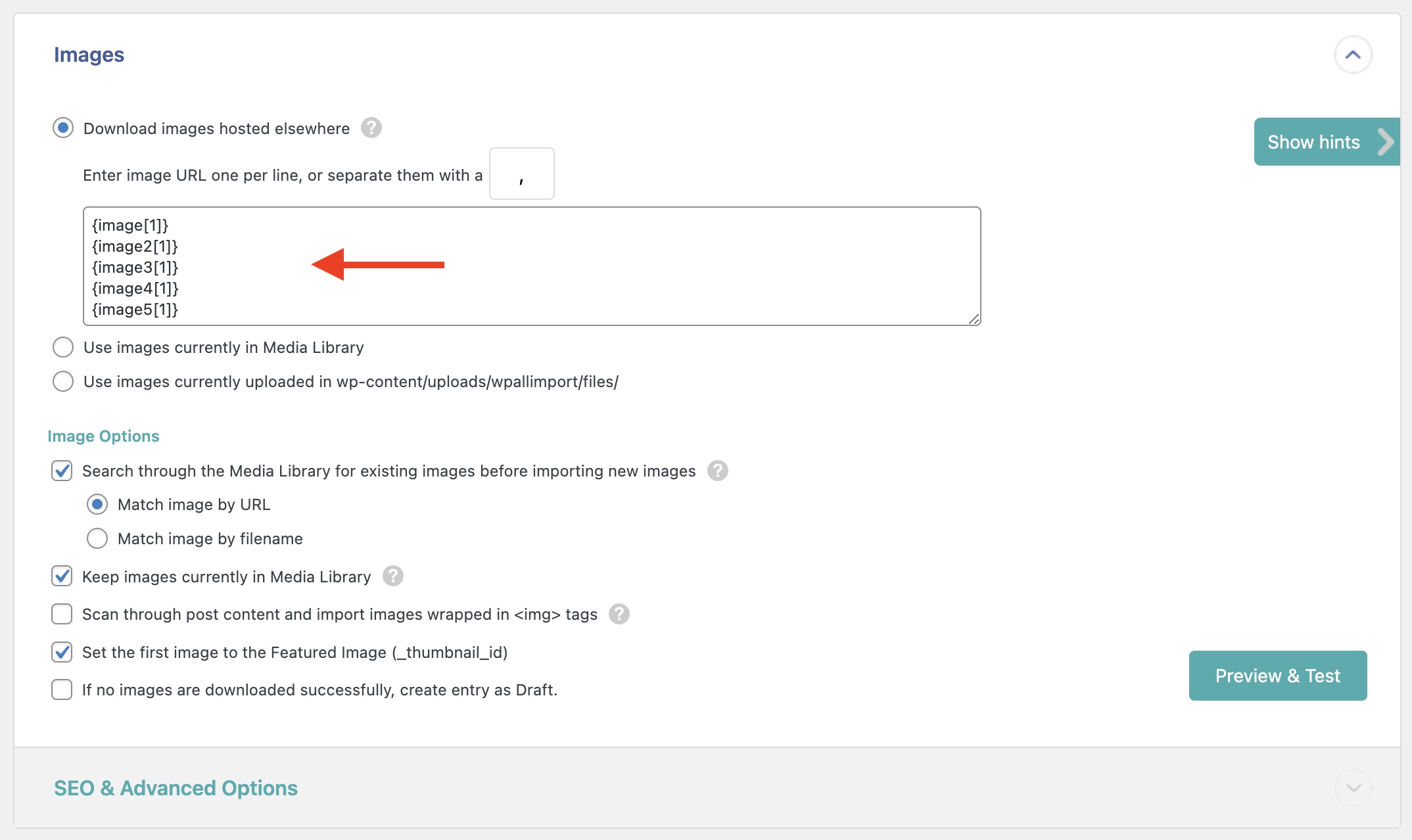Toggle Set the first image to Featured Image
Image resolution: width=1412 pixels, height=840 pixels.
62,652
